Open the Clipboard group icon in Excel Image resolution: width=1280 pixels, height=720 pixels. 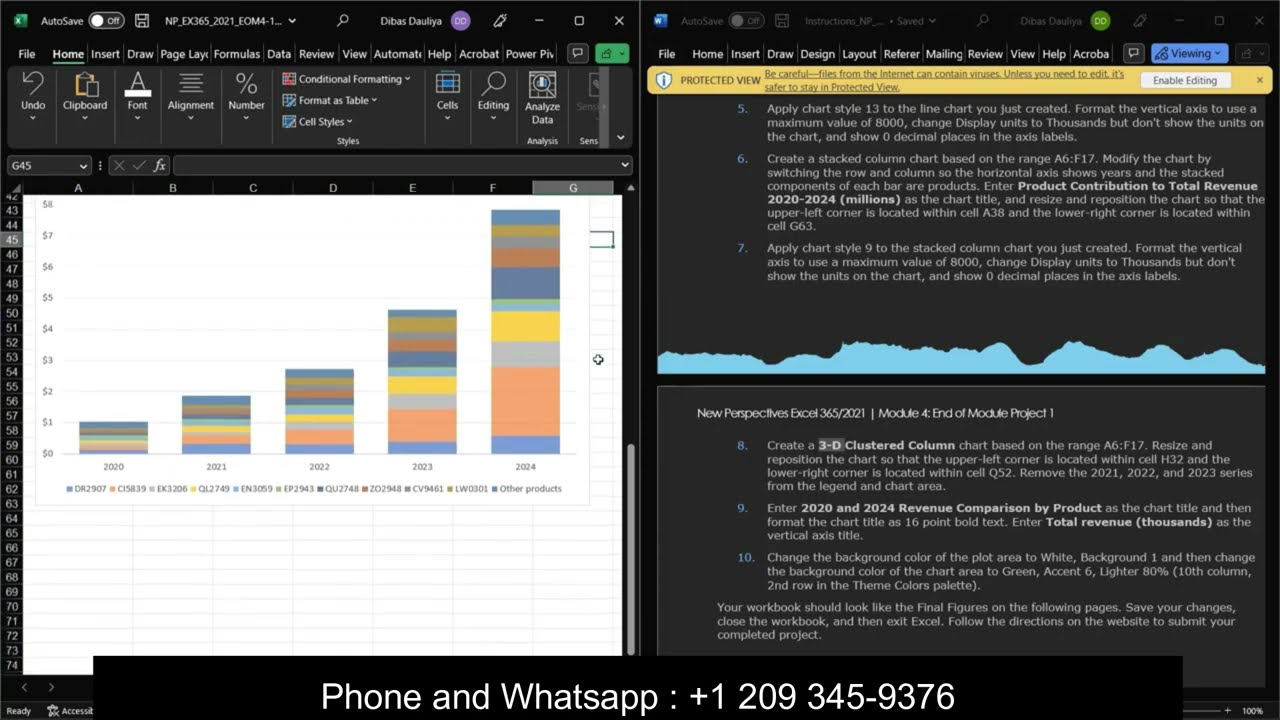pos(85,84)
